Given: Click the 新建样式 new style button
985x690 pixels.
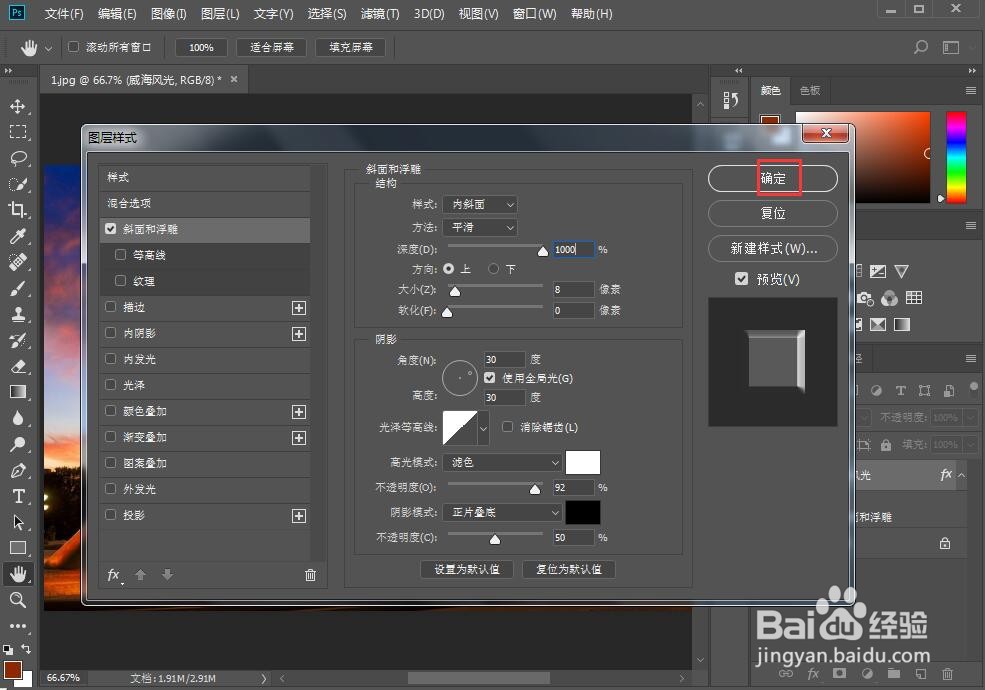Looking at the screenshot, I should click(772, 248).
